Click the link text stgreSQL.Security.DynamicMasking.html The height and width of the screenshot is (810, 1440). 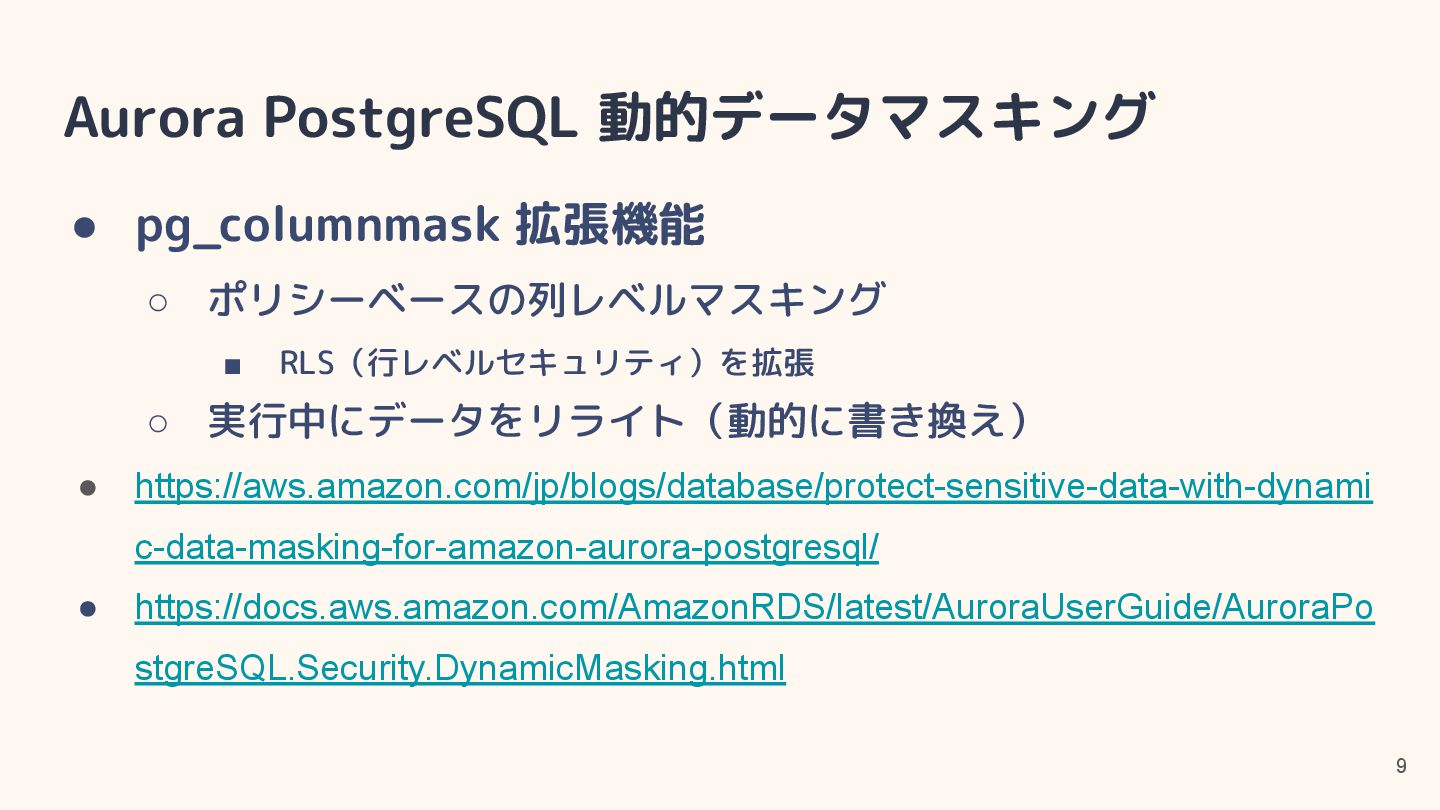click(x=460, y=667)
